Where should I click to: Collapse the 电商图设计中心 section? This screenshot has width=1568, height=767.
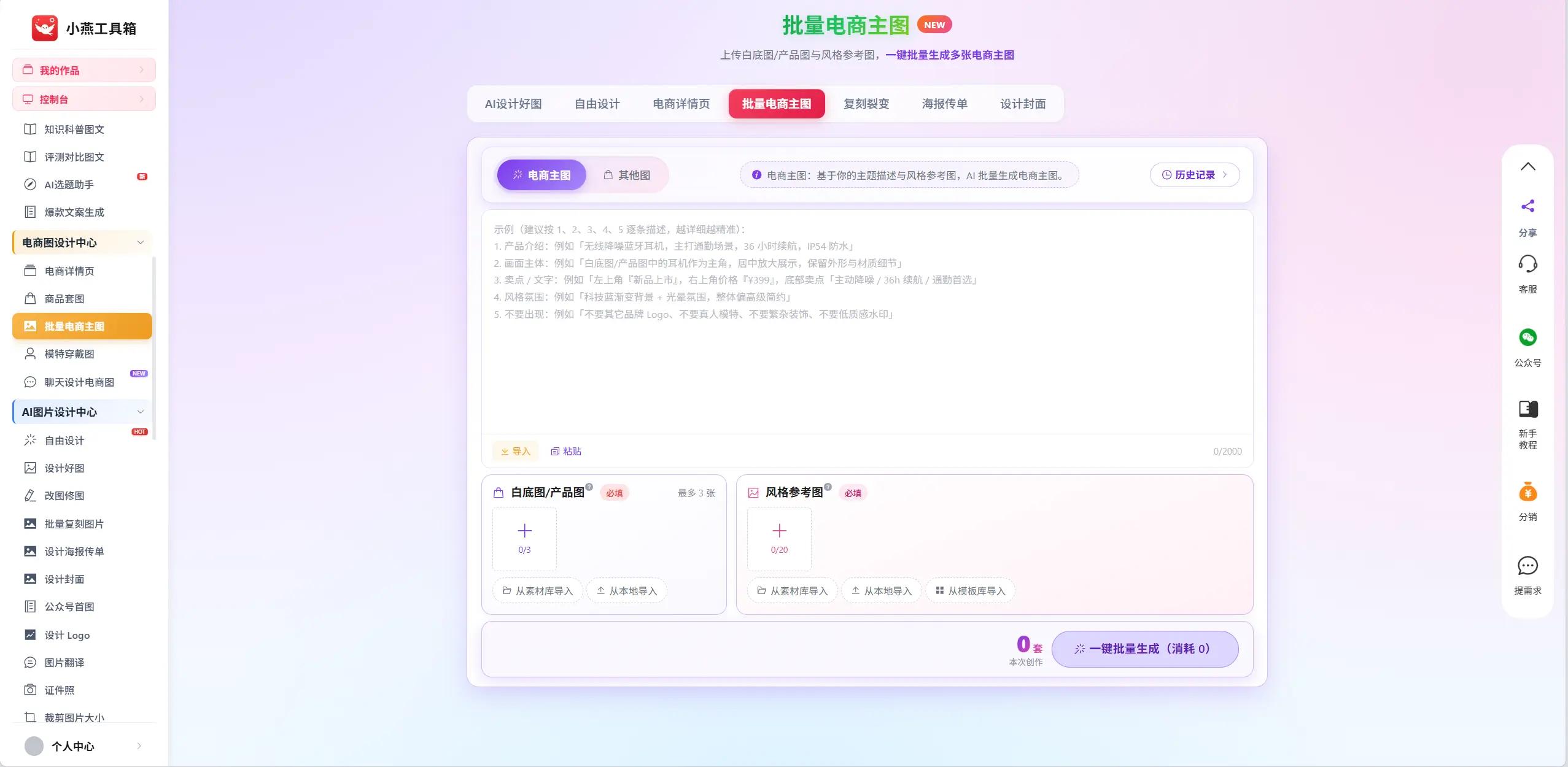point(141,243)
